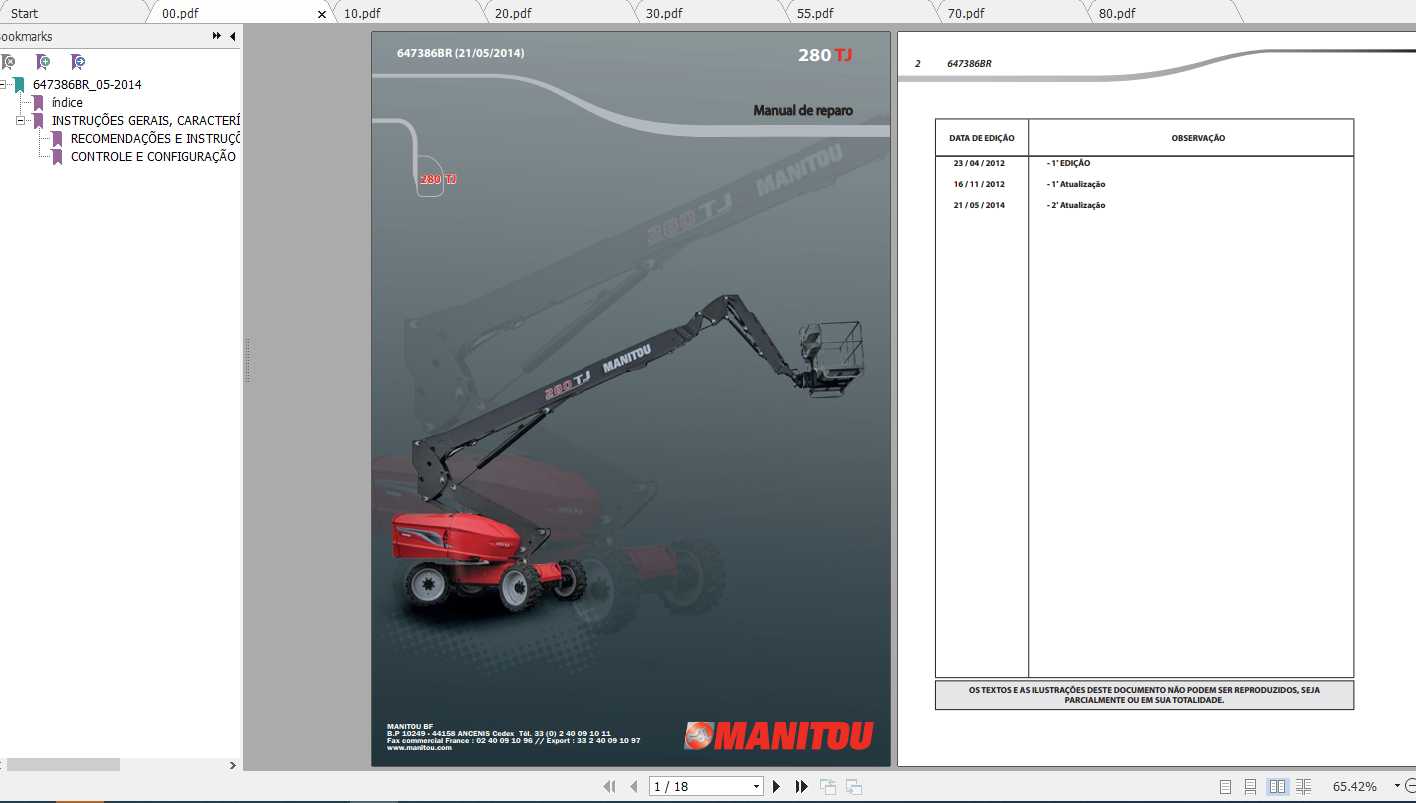Toggle single page view mode
Viewport: 1416px width, 803px height.
(x=1225, y=786)
